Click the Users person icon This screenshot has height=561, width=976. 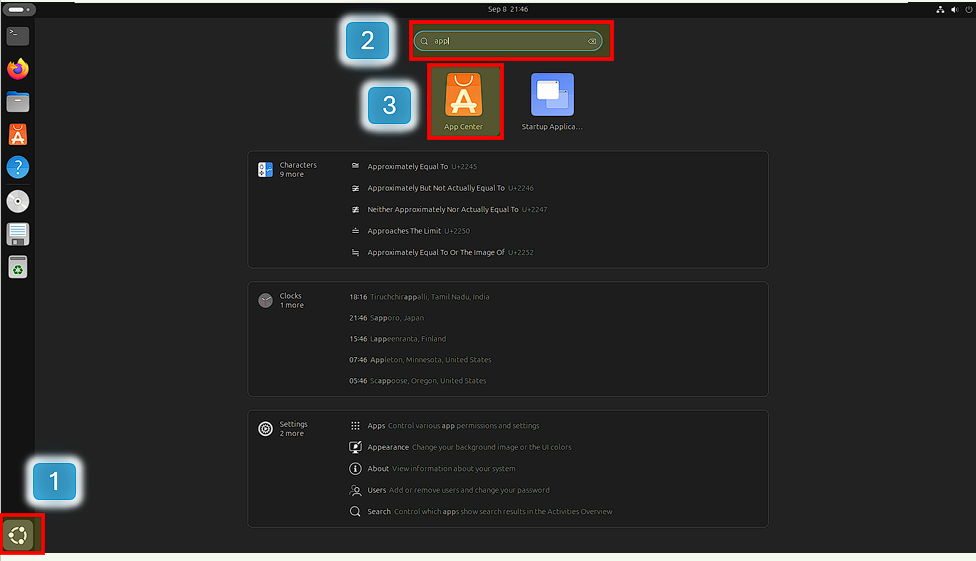click(355, 490)
